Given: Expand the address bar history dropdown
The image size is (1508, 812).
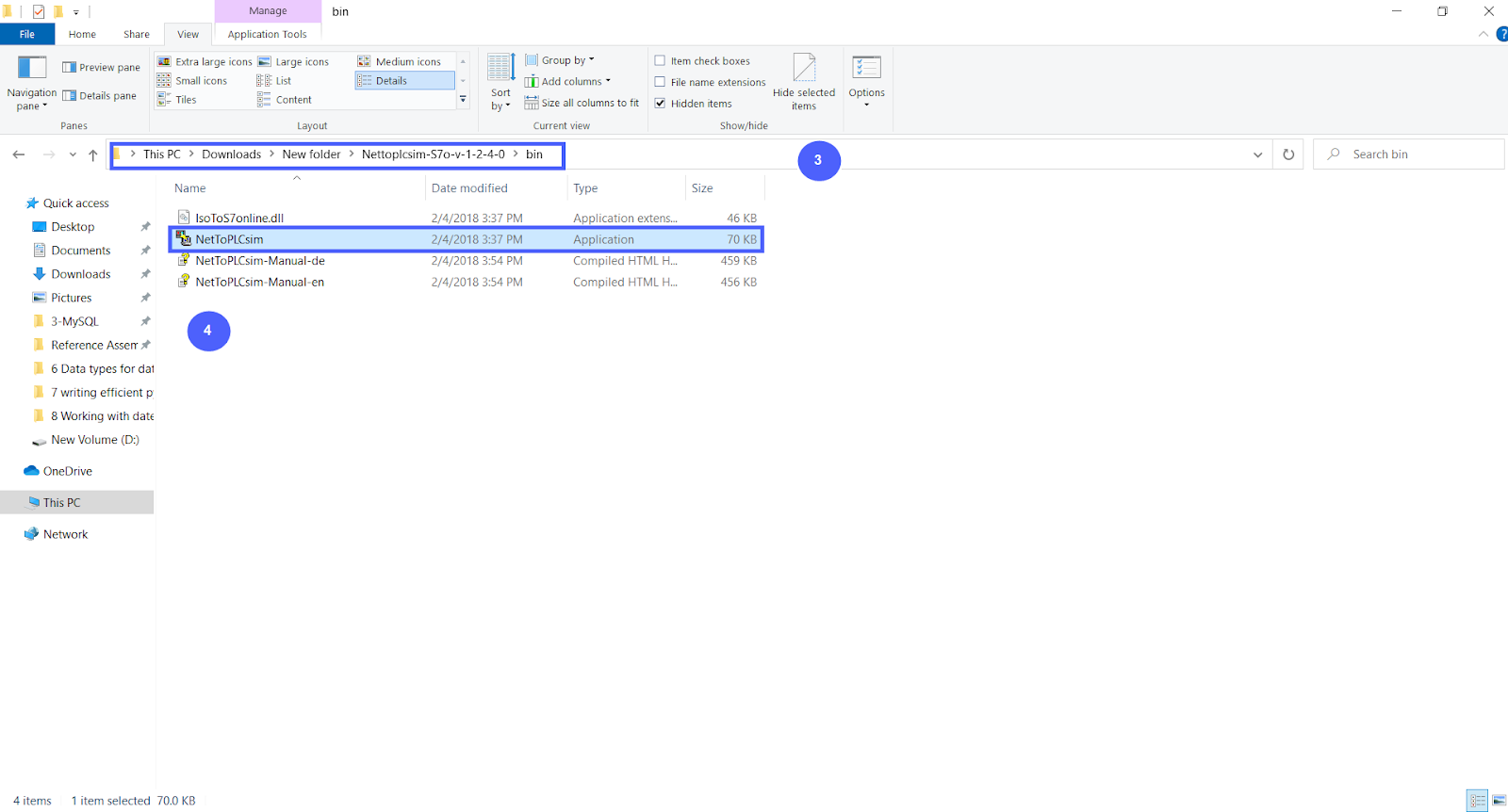Looking at the screenshot, I should pos(1257,154).
